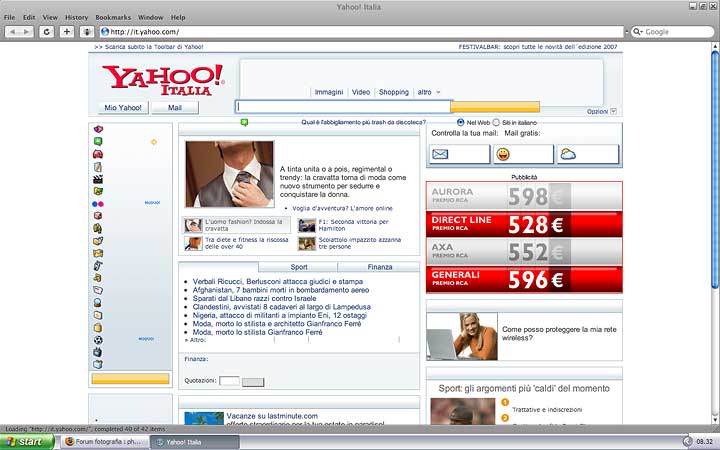Click the Quotazioni text field
720x450 pixels.
pyautogui.click(x=229, y=381)
